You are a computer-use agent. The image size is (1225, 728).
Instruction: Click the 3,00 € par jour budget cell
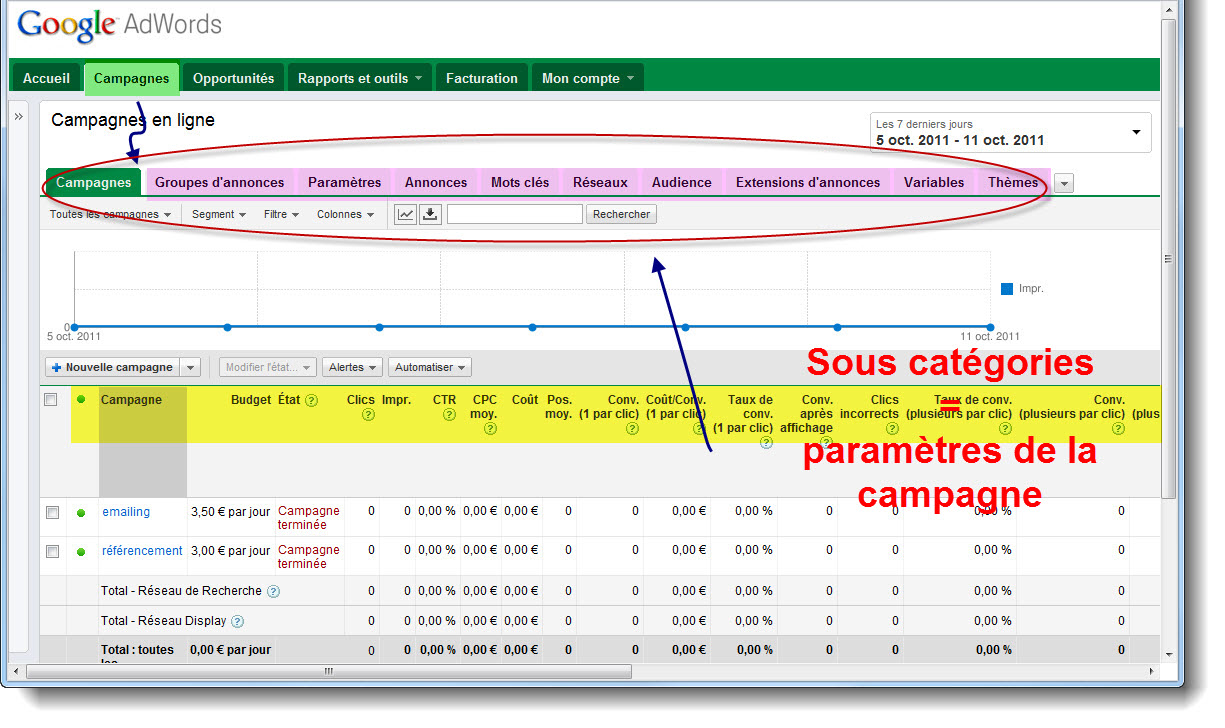tap(230, 551)
